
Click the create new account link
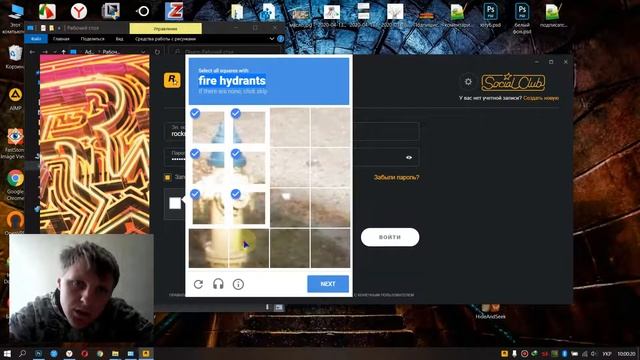click(x=541, y=98)
